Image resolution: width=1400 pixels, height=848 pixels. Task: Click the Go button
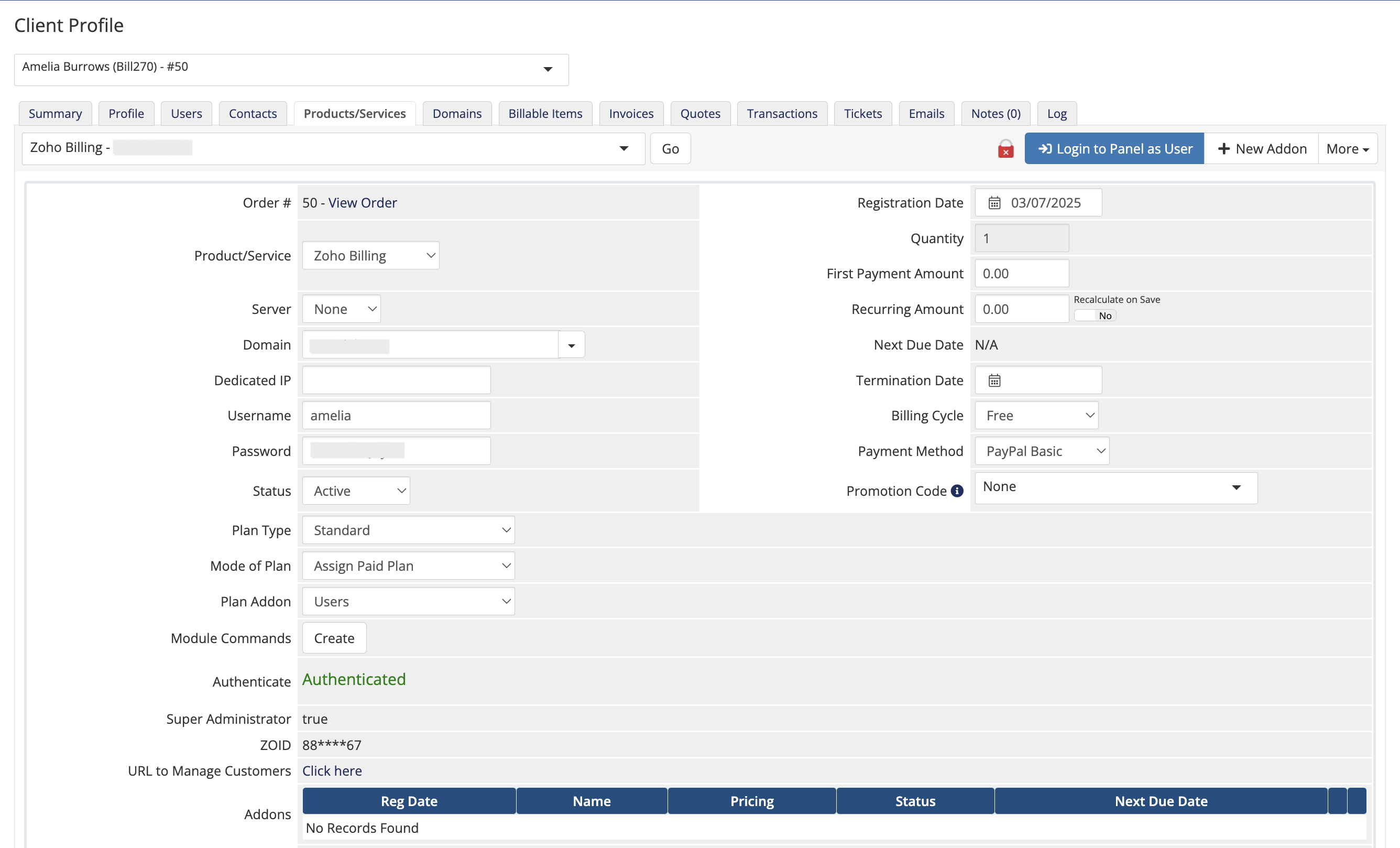coord(670,149)
